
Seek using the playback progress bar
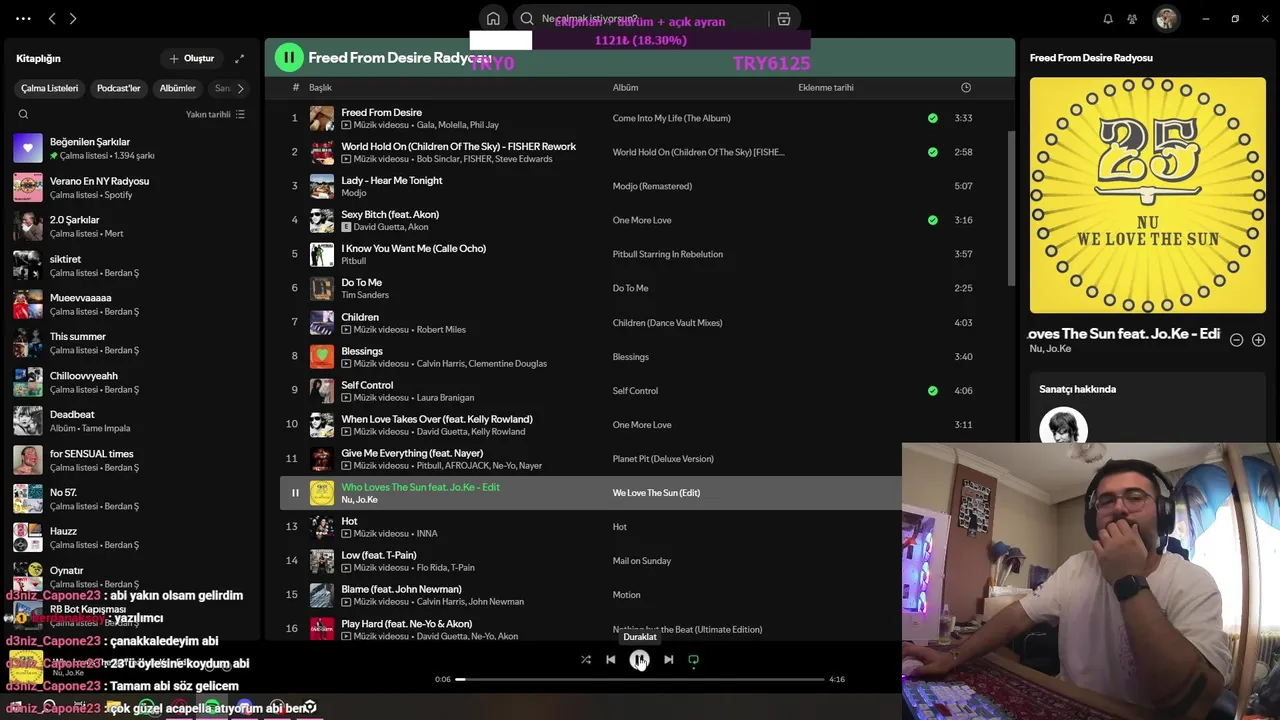pyautogui.click(x=640, y=679)
